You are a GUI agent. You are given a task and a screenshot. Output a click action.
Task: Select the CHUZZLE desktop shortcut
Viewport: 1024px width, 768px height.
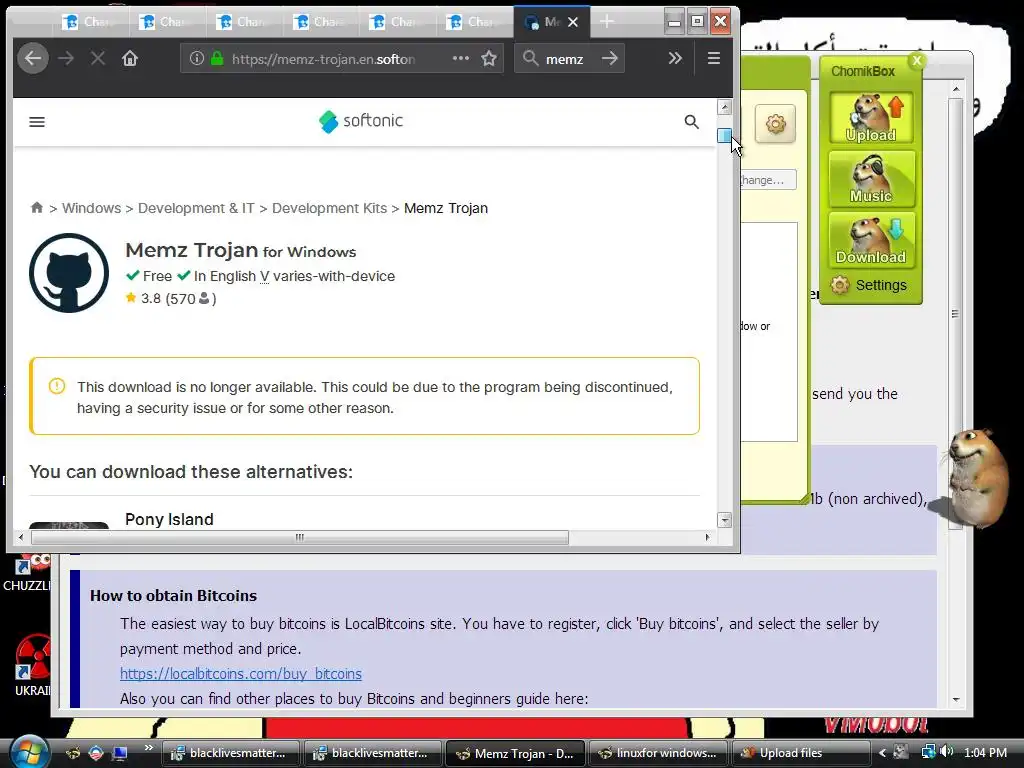pos(27,573)
